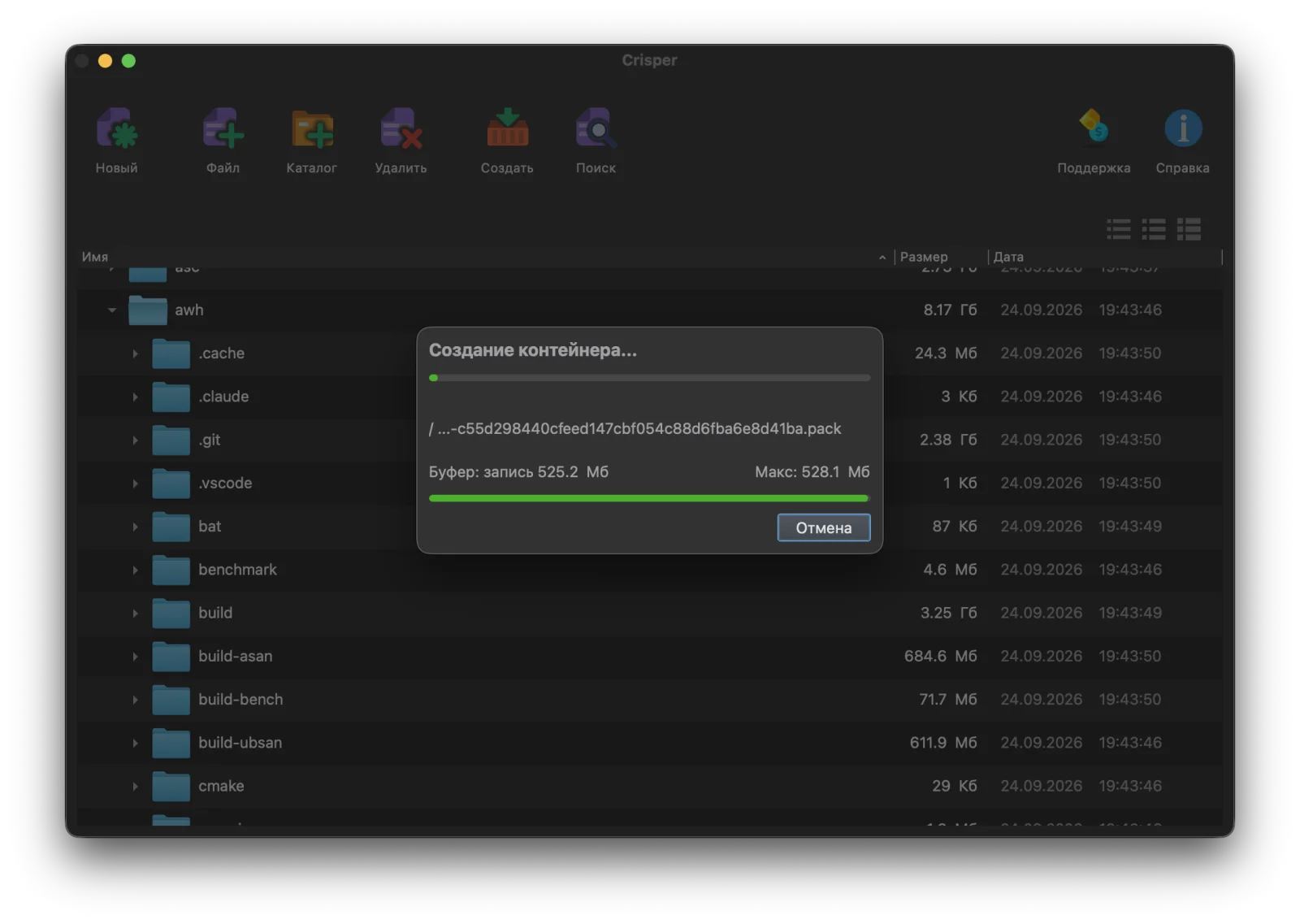Select the build-bench folder icon
This screenshot has width=1300, height=924.
point(171,699)
